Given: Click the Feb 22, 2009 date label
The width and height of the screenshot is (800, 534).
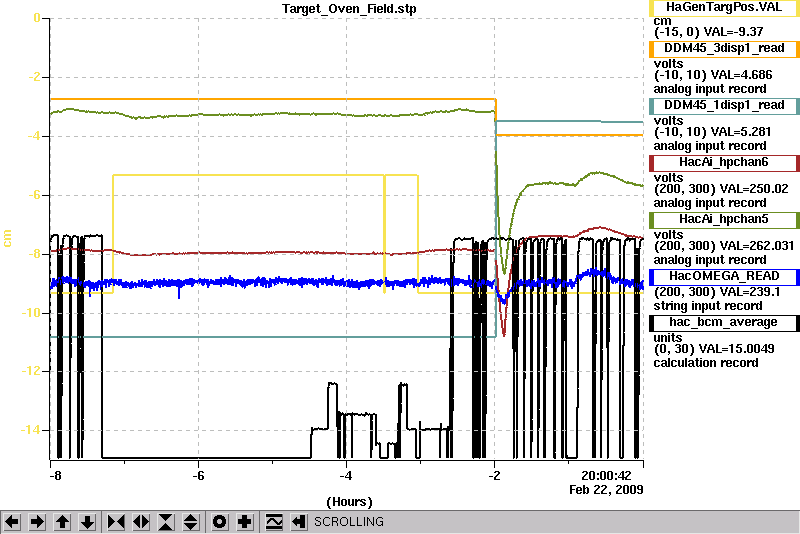Looking at the screenshot, I should [x=606, y=490].
